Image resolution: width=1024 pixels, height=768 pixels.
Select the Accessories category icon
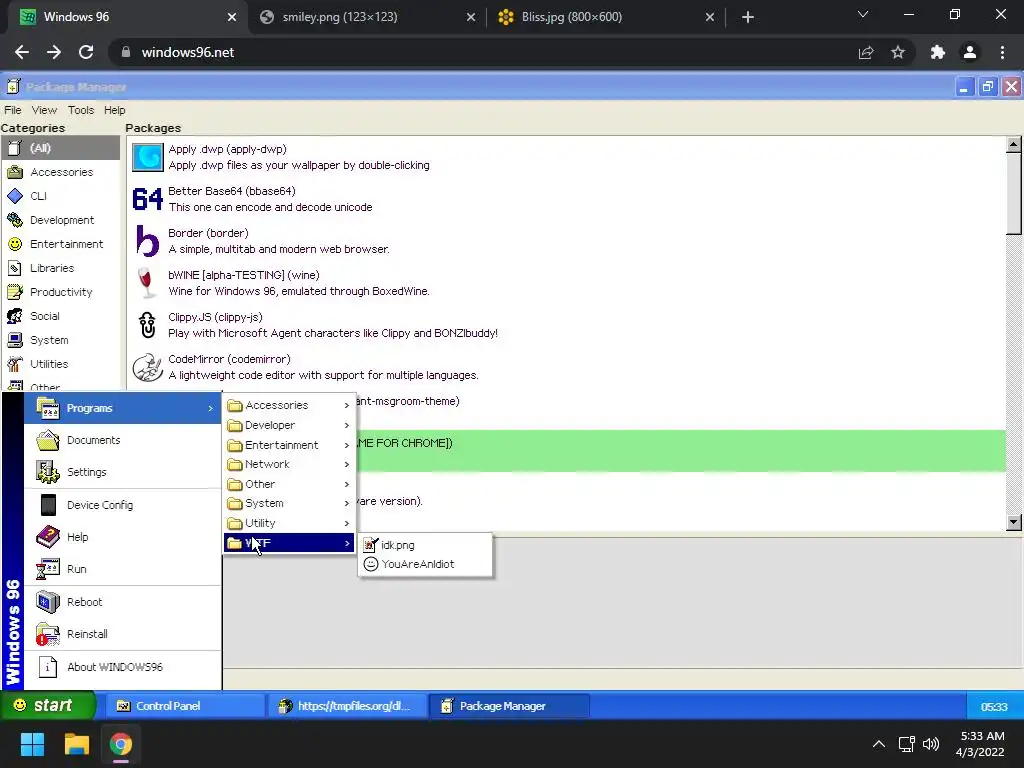[15, 172]
